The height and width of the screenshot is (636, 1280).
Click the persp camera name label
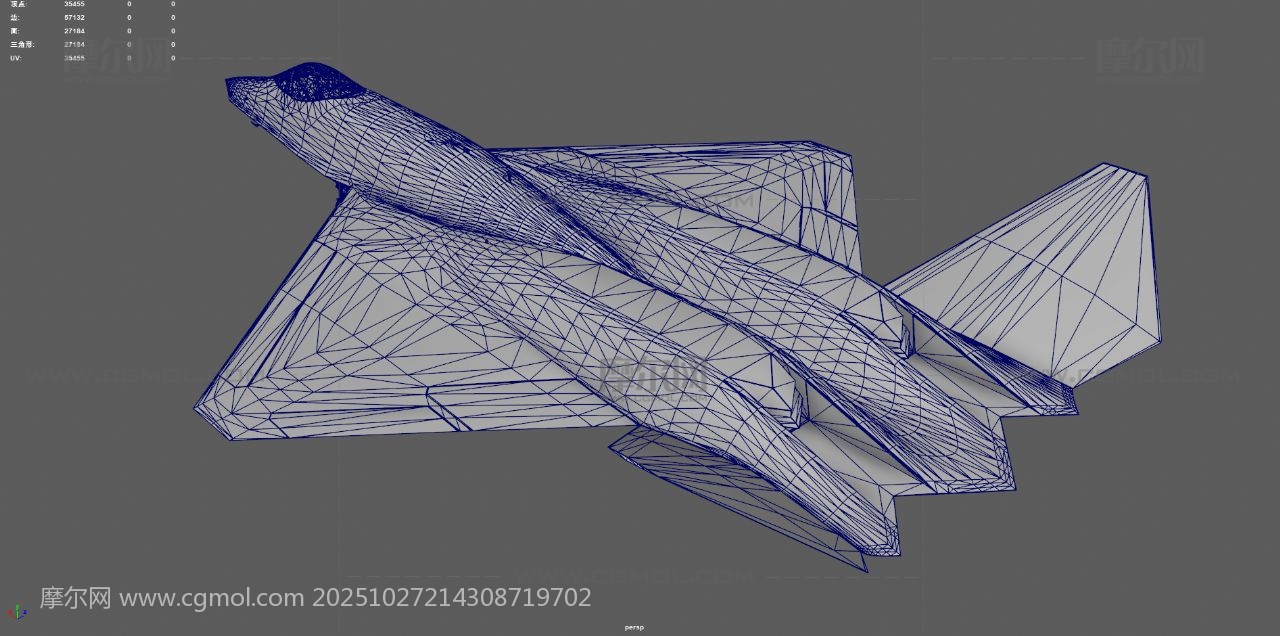[634, 627]
